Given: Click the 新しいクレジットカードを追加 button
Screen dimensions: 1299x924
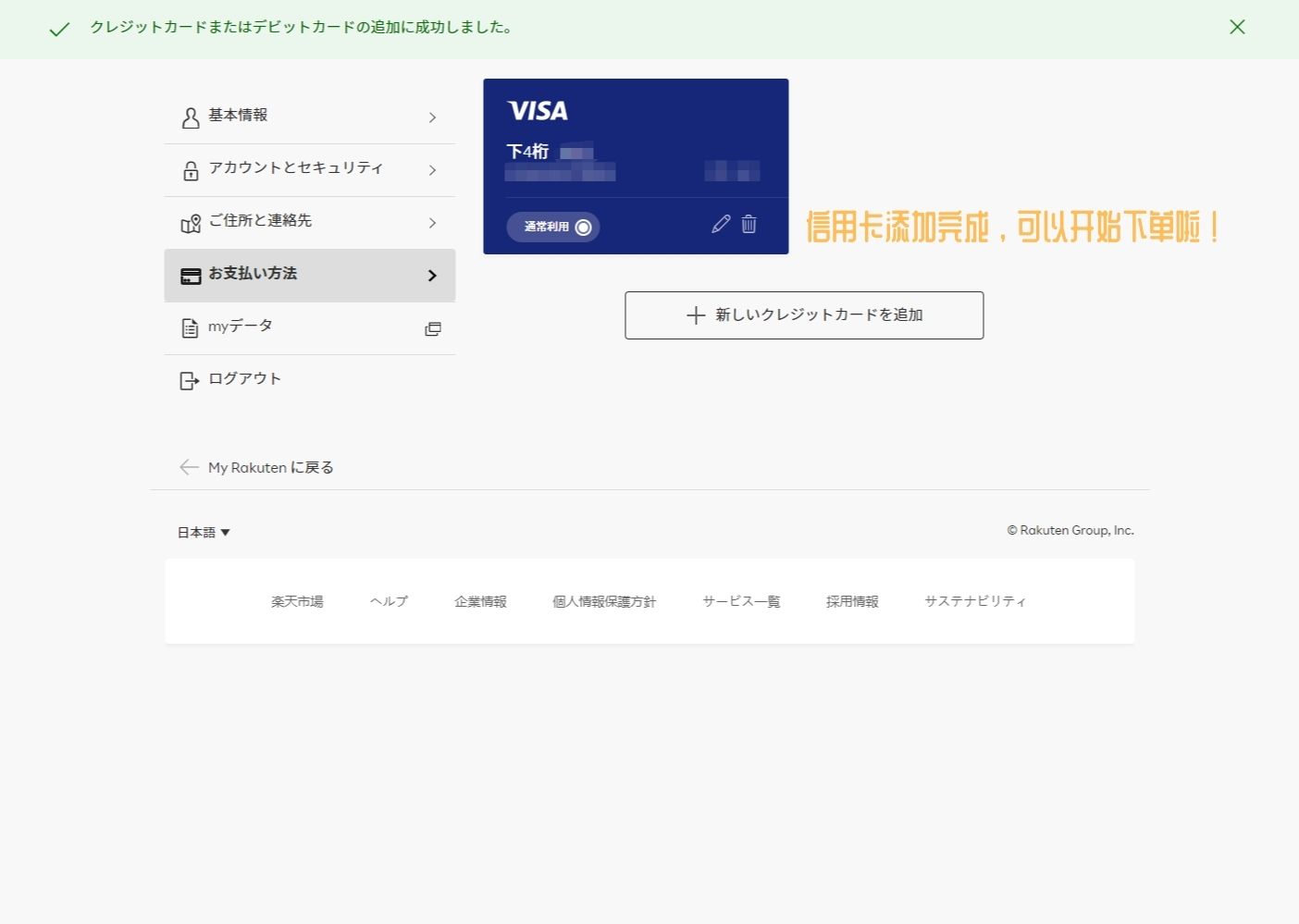Looking at the screenshot, I should click(804, 315).
